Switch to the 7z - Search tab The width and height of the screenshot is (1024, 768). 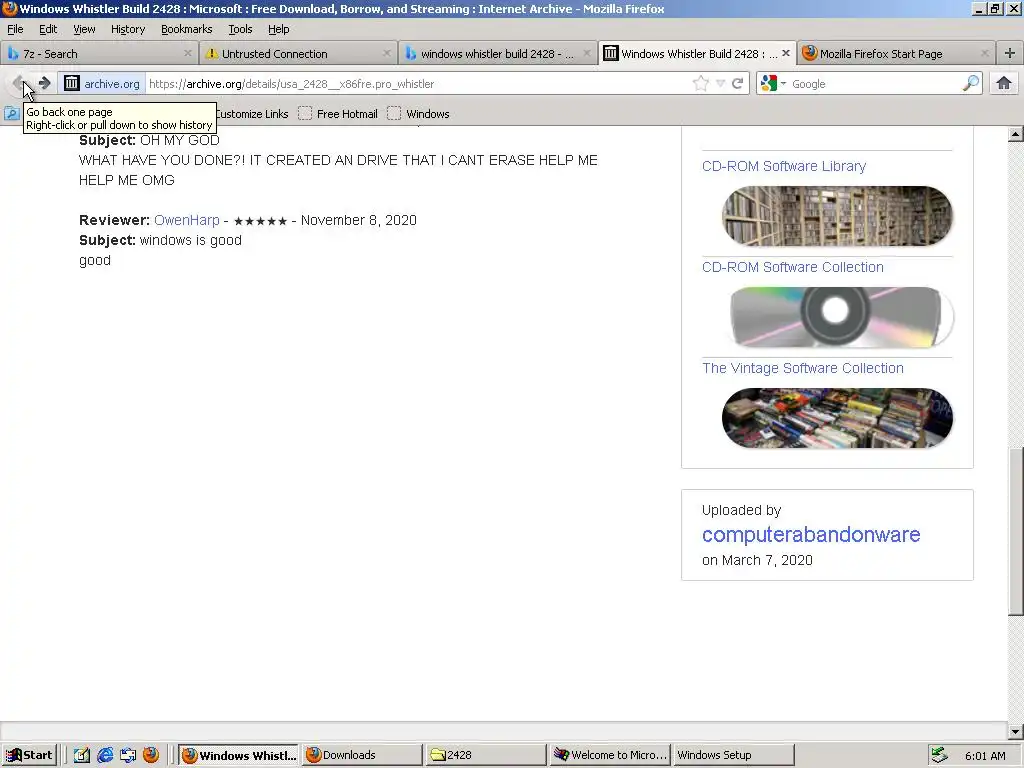pyautogui.click(x=98, y=54)
